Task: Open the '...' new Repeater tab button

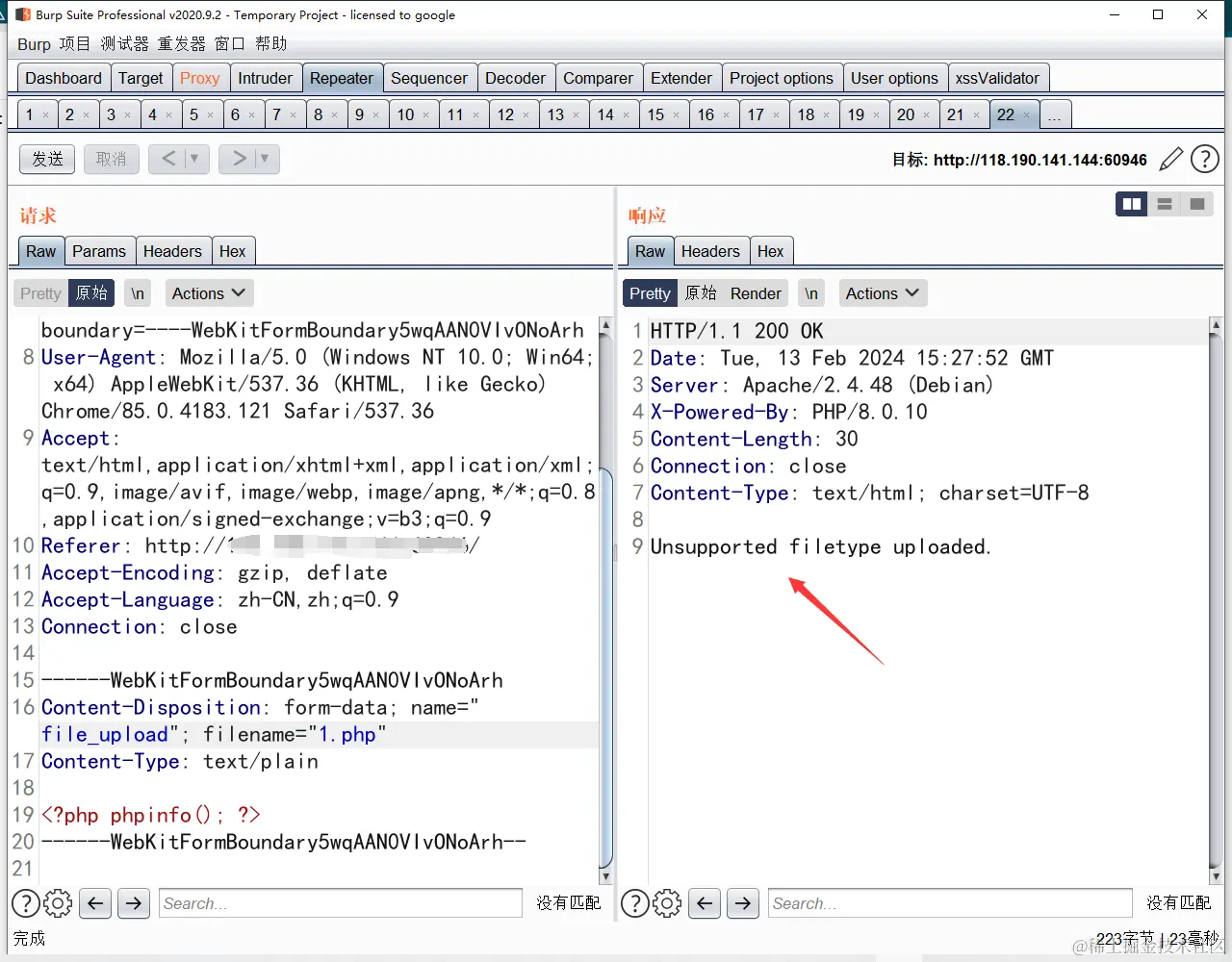Action: point(1055,114)
